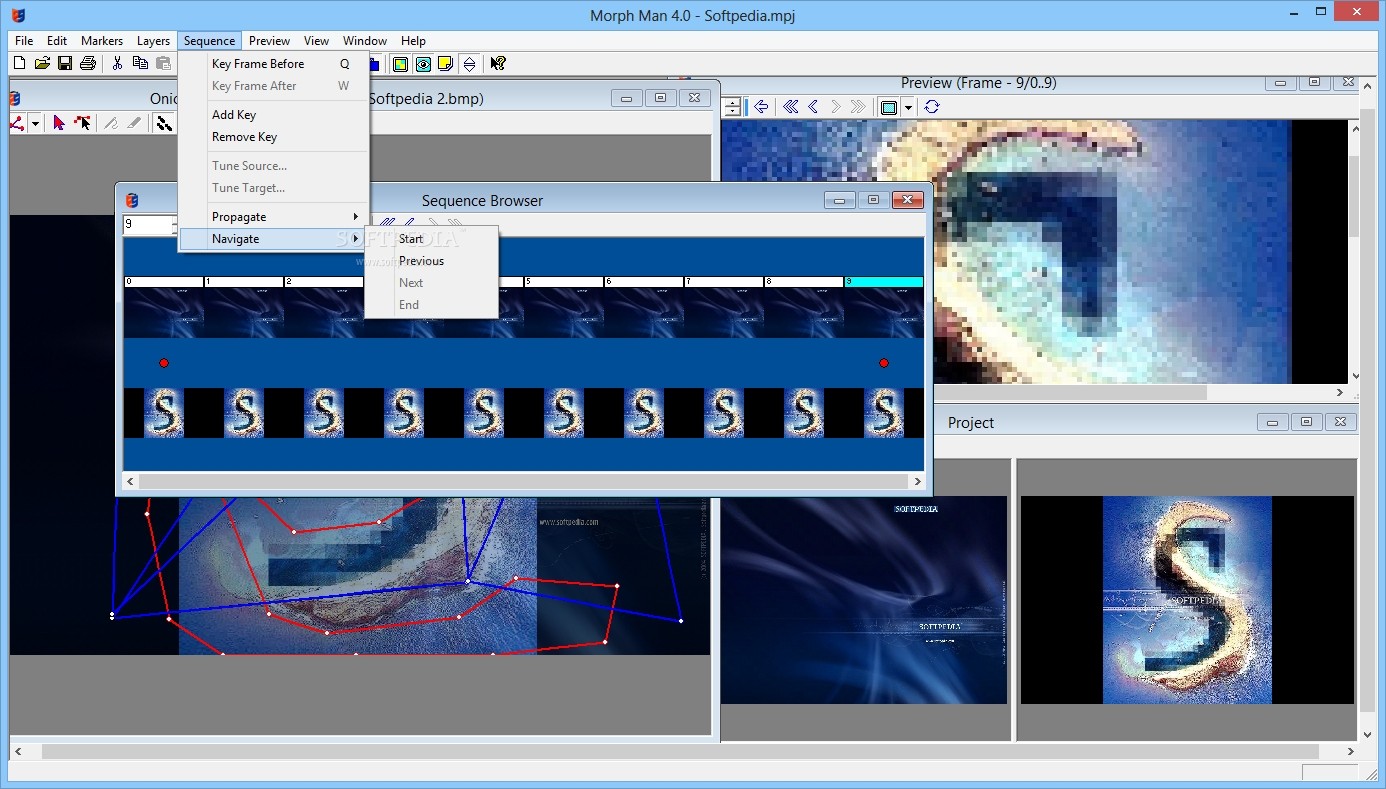
Task: Click the green-yellow picture toolbar icon
Action: coord(400,64)
